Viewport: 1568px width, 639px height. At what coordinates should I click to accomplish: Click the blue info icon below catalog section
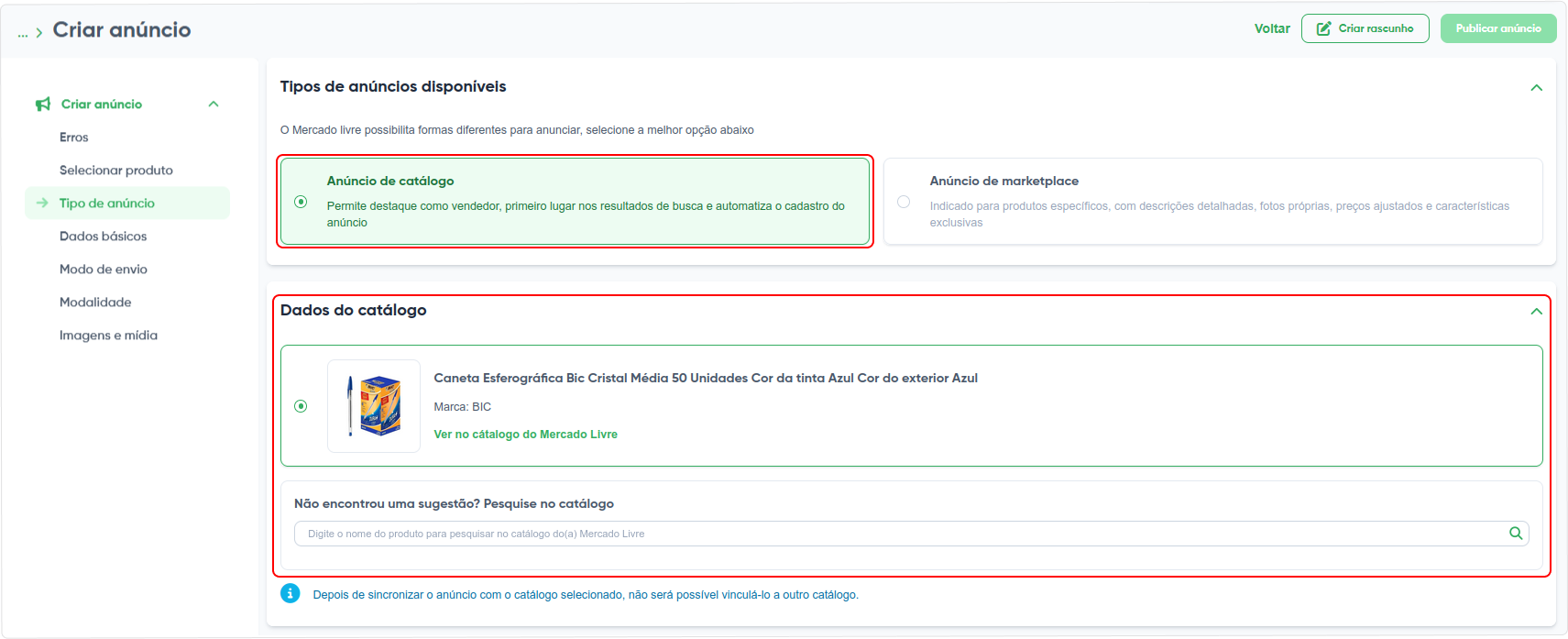point(291,593)
